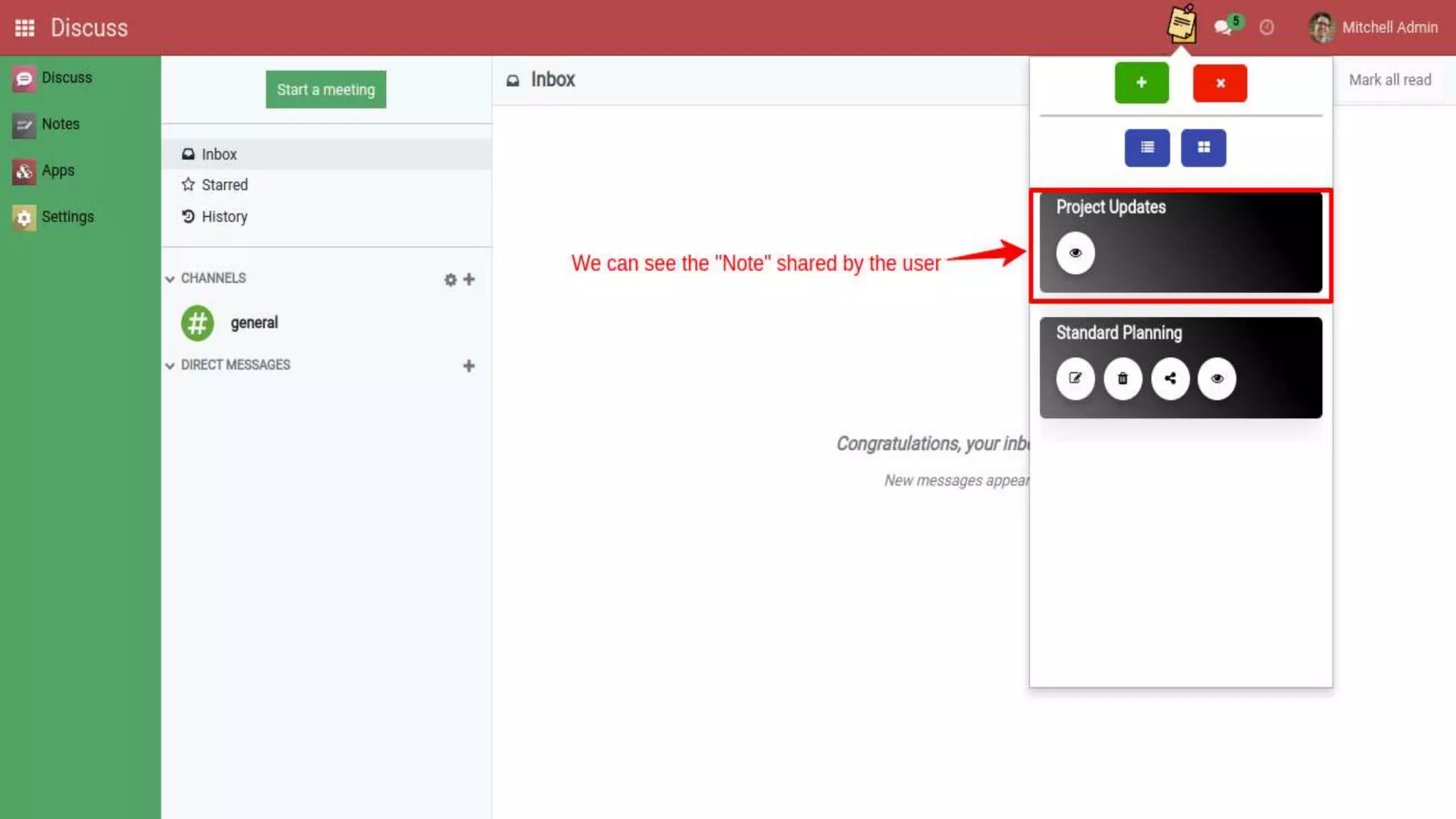Image resolution: width=1456 pixels, height=819 pixels.
Task: Click the edit icon on the Standard Planning note
Action: coord(1075,378)
